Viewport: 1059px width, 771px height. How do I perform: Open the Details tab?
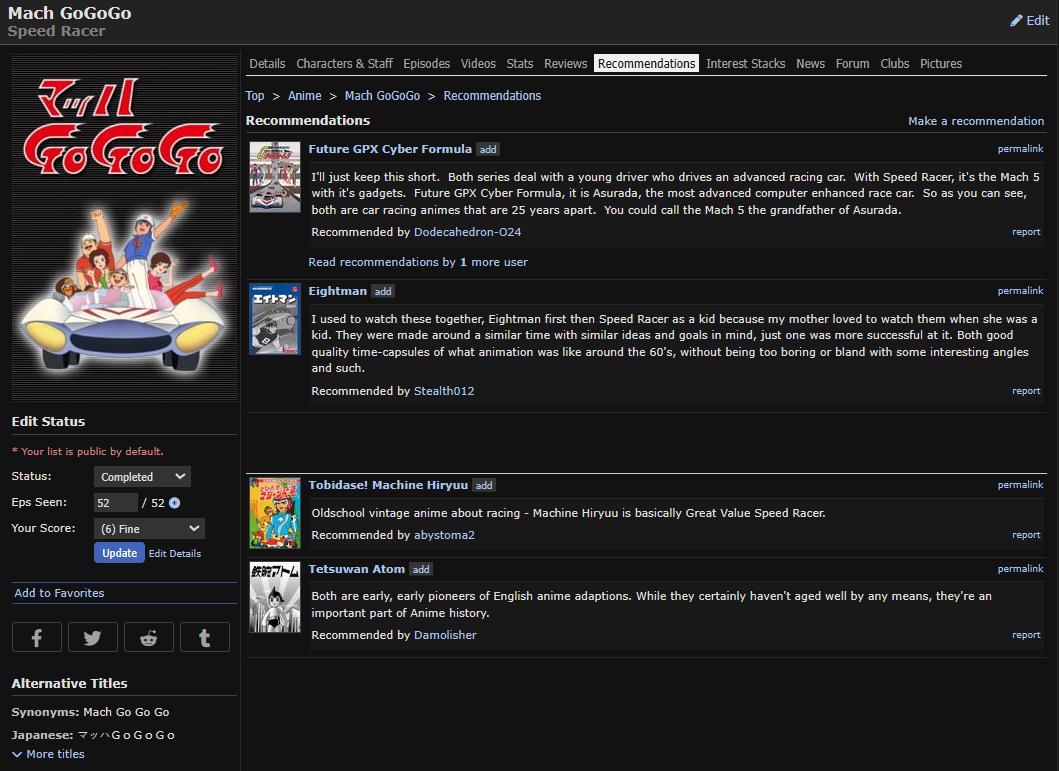pyautogui.click(x=267, y=63)
